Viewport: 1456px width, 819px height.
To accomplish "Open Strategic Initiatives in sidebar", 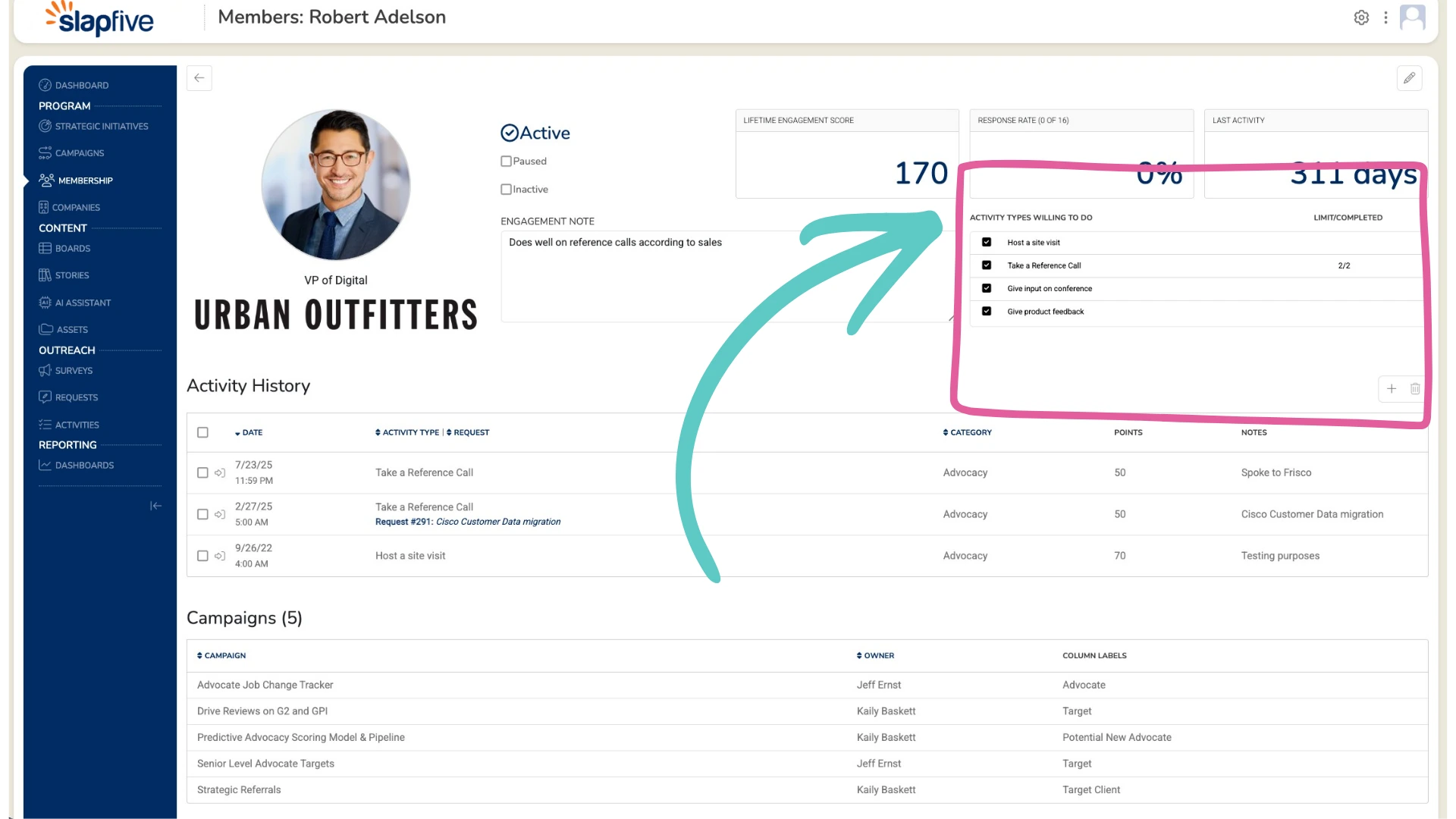I will (94, 126).
